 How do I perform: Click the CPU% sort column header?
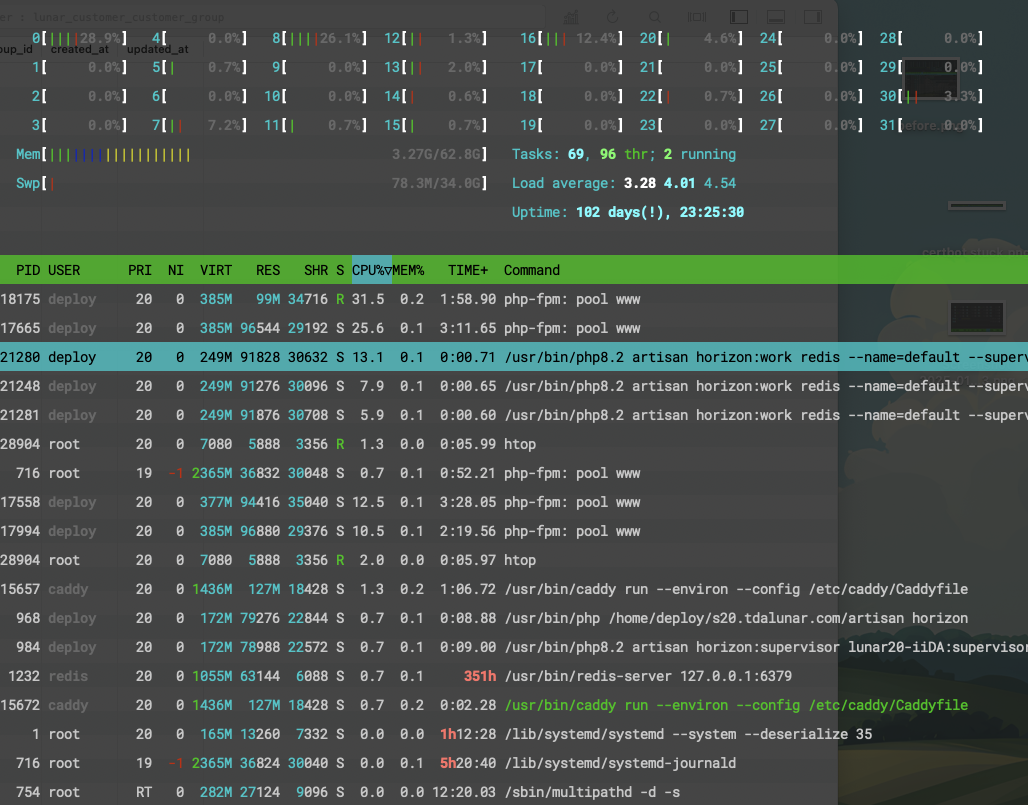point(370,270)
